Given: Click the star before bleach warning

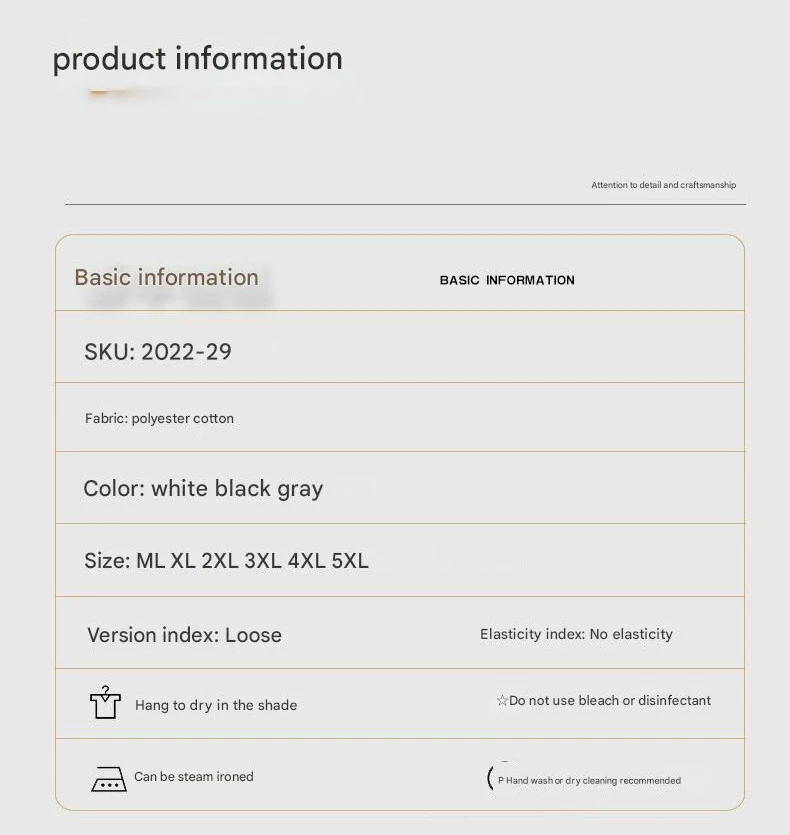Looking at the screenshot, I should click(502, 700).
